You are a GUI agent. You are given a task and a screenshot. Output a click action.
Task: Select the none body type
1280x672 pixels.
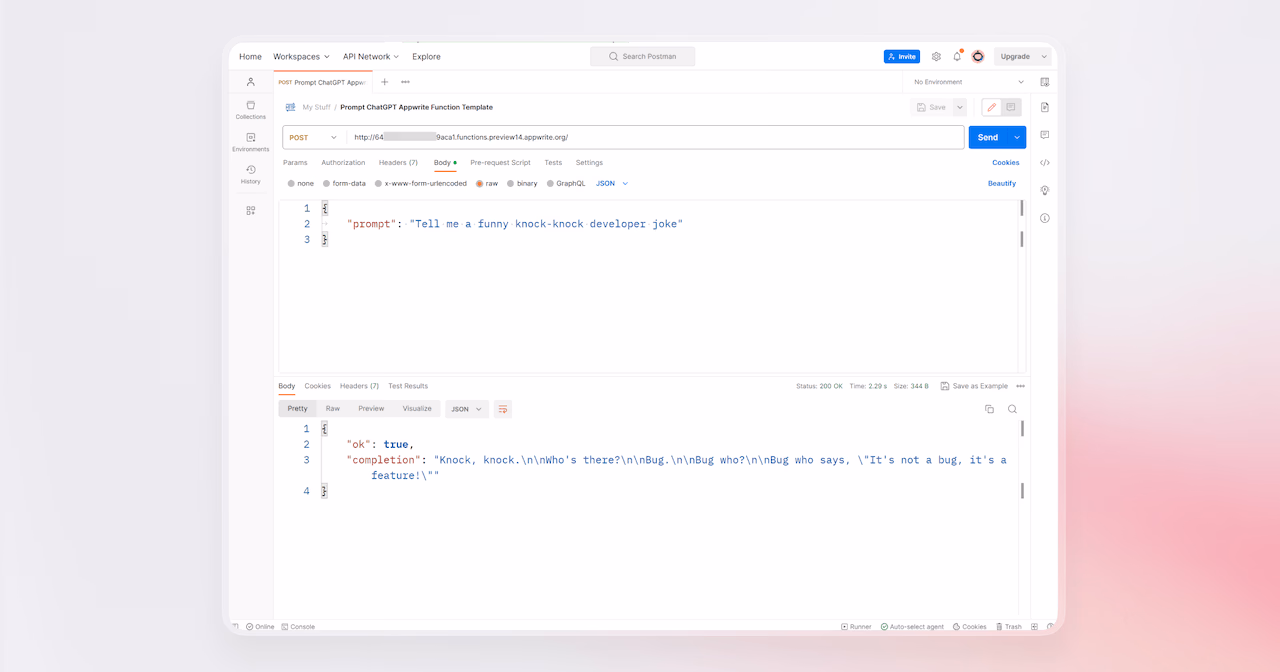[300, 184]
